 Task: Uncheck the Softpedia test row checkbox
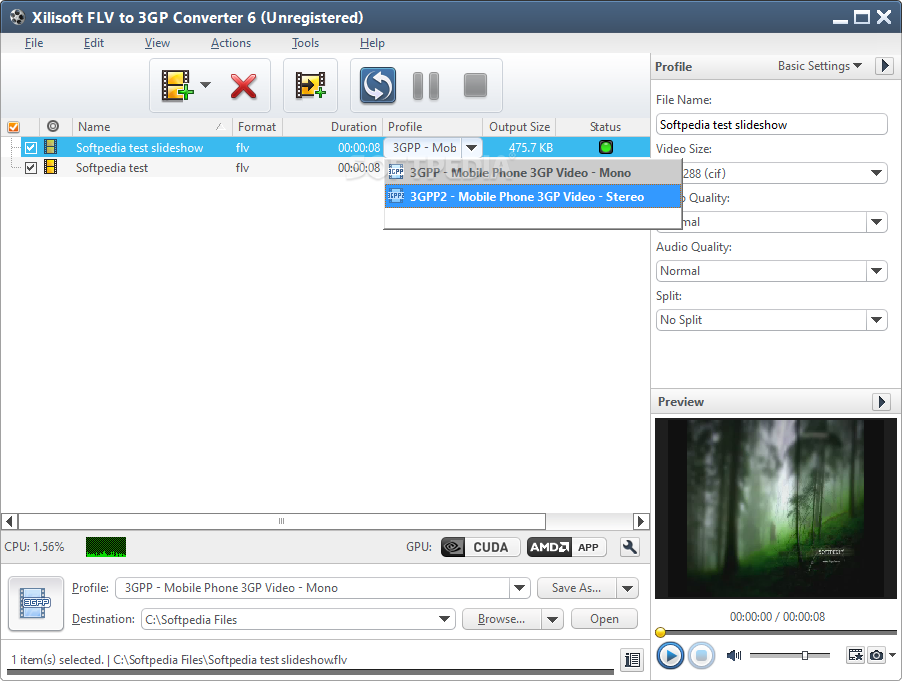pos(31,168)
